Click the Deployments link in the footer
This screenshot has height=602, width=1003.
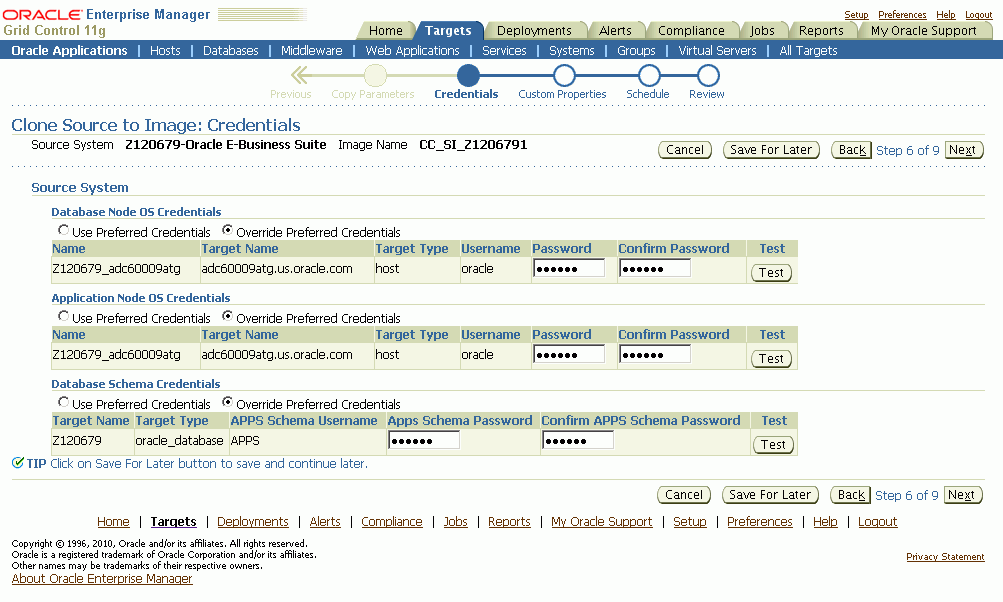pos(253,521)
